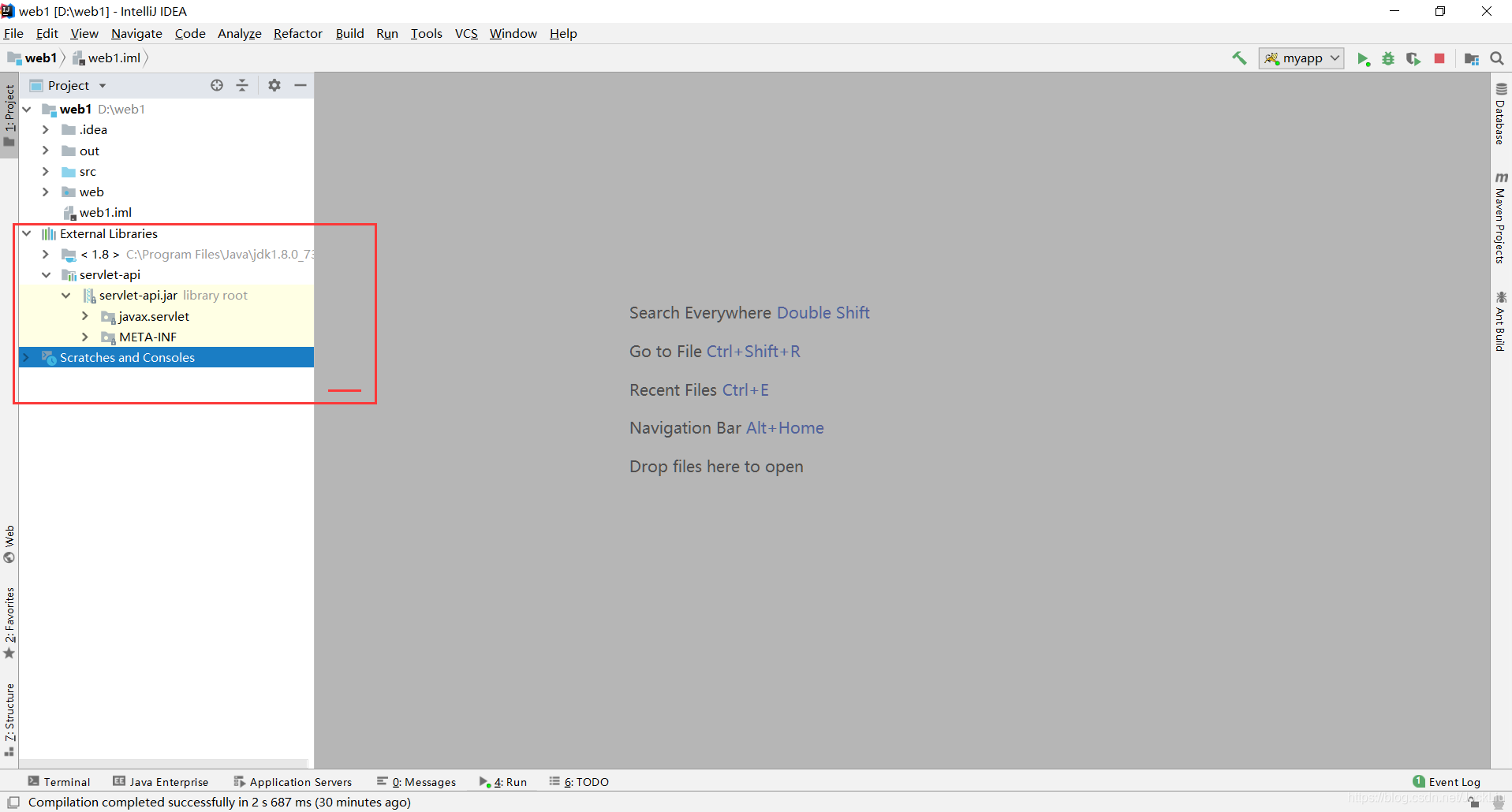Screen dimensions: 1512x812
Task: Collapse all in Project panel
Action: tap(242, 85)
